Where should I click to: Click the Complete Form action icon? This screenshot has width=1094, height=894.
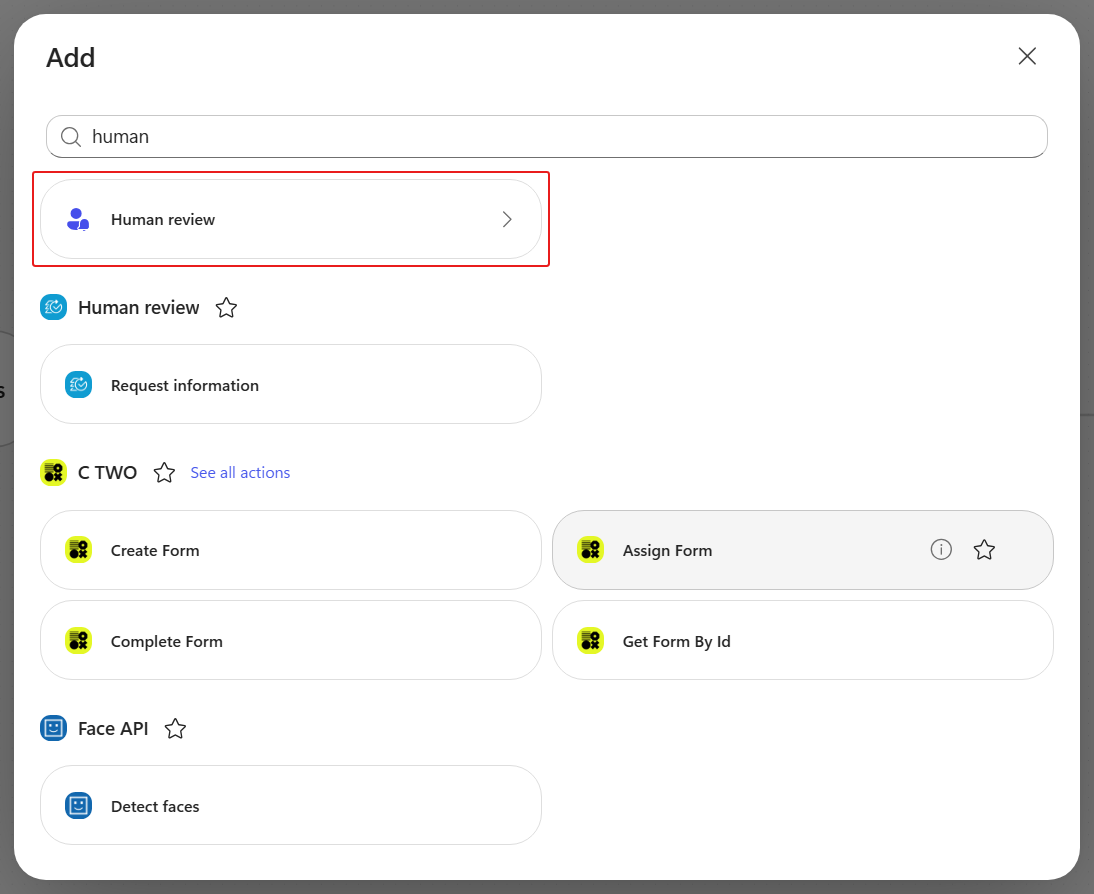pos(78,640)
